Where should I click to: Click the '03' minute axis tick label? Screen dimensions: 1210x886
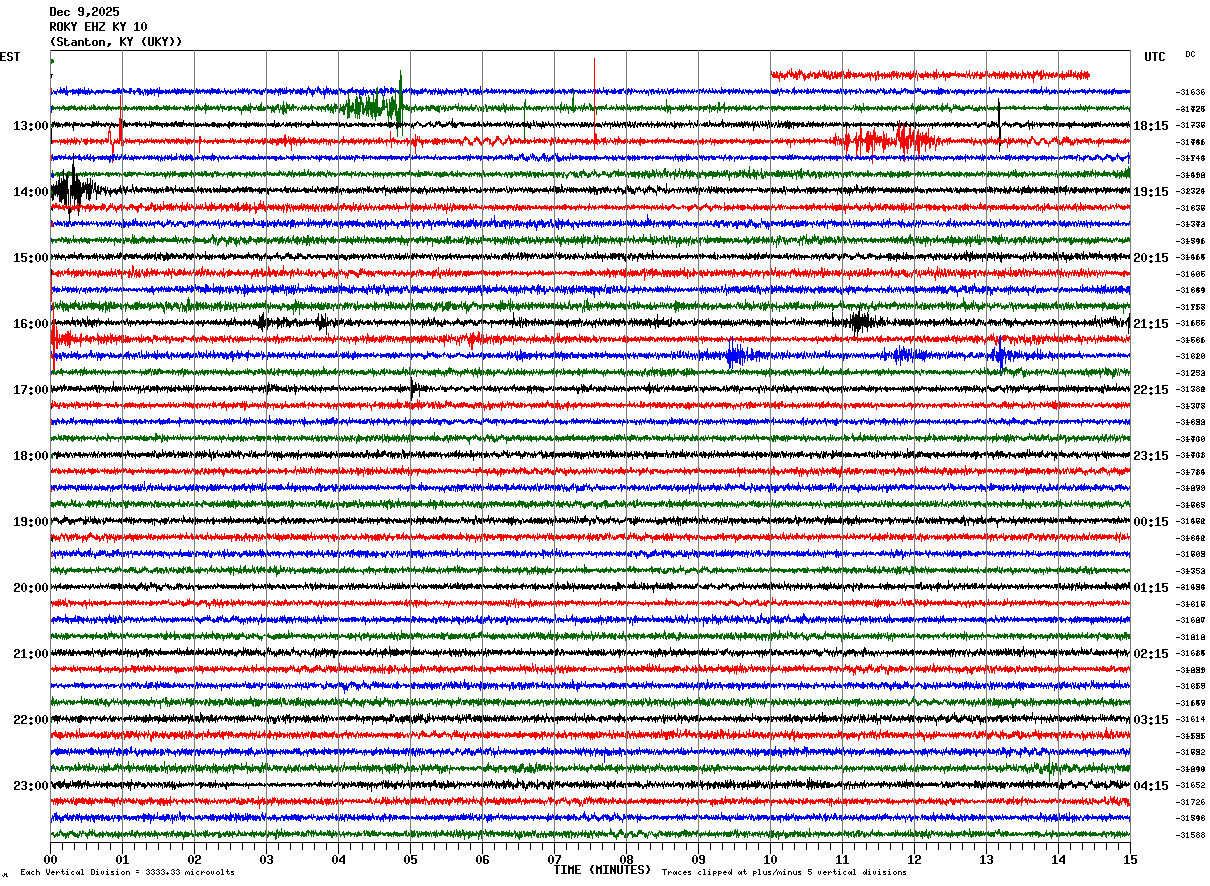pos(266,859)
